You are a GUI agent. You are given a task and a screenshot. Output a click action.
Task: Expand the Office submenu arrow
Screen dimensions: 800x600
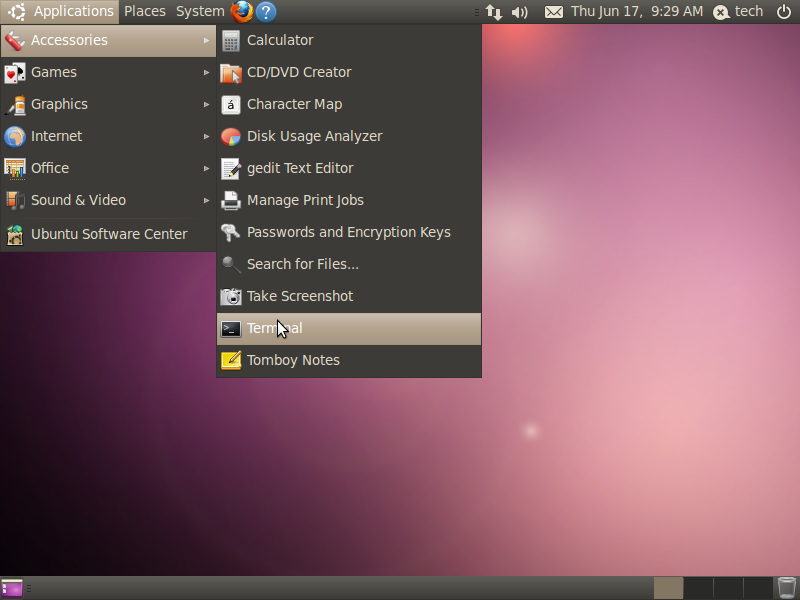click(x=207, y=168)
